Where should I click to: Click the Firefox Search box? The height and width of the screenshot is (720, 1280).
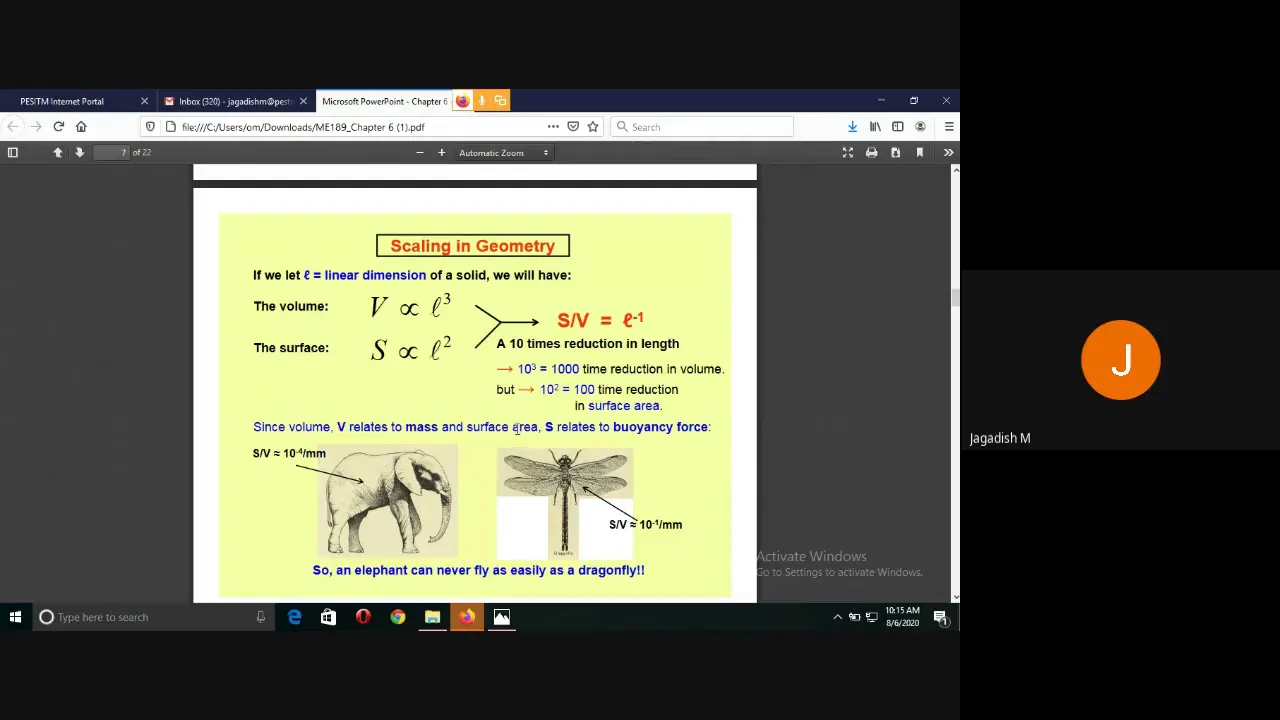(x=701, y=127)
